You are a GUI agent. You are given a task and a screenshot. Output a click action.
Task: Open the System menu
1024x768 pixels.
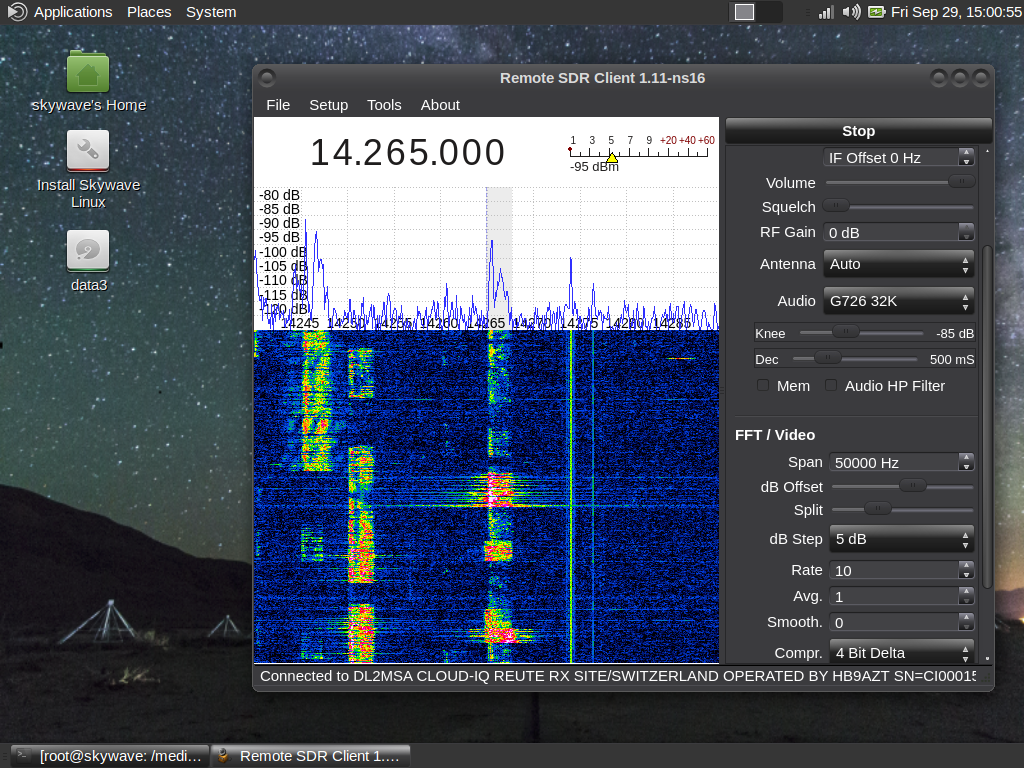pos(211,12)
